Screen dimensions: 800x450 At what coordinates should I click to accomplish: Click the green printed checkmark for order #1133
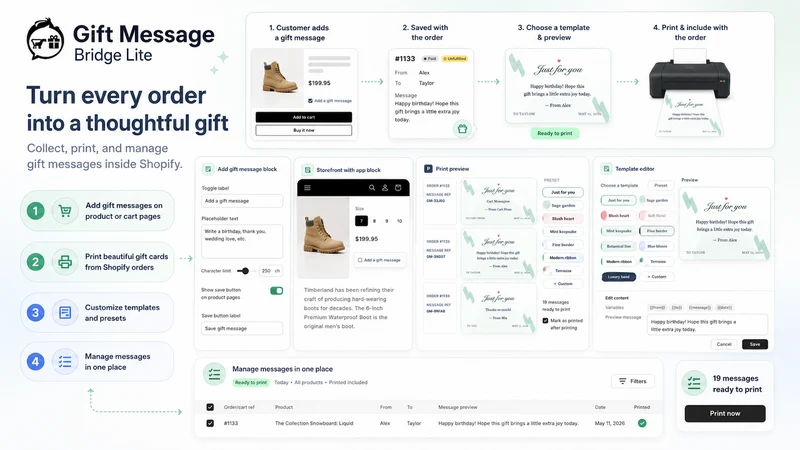[x=642, y=423]
